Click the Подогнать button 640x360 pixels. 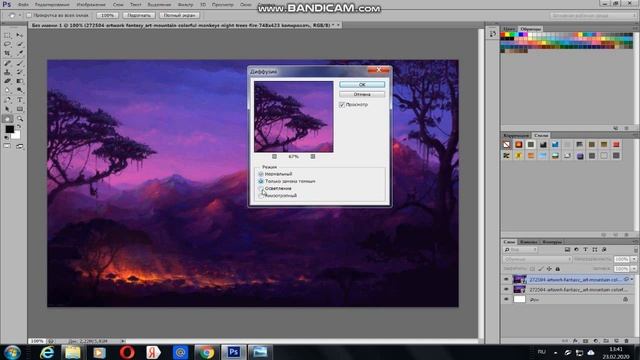click(139, 16)
